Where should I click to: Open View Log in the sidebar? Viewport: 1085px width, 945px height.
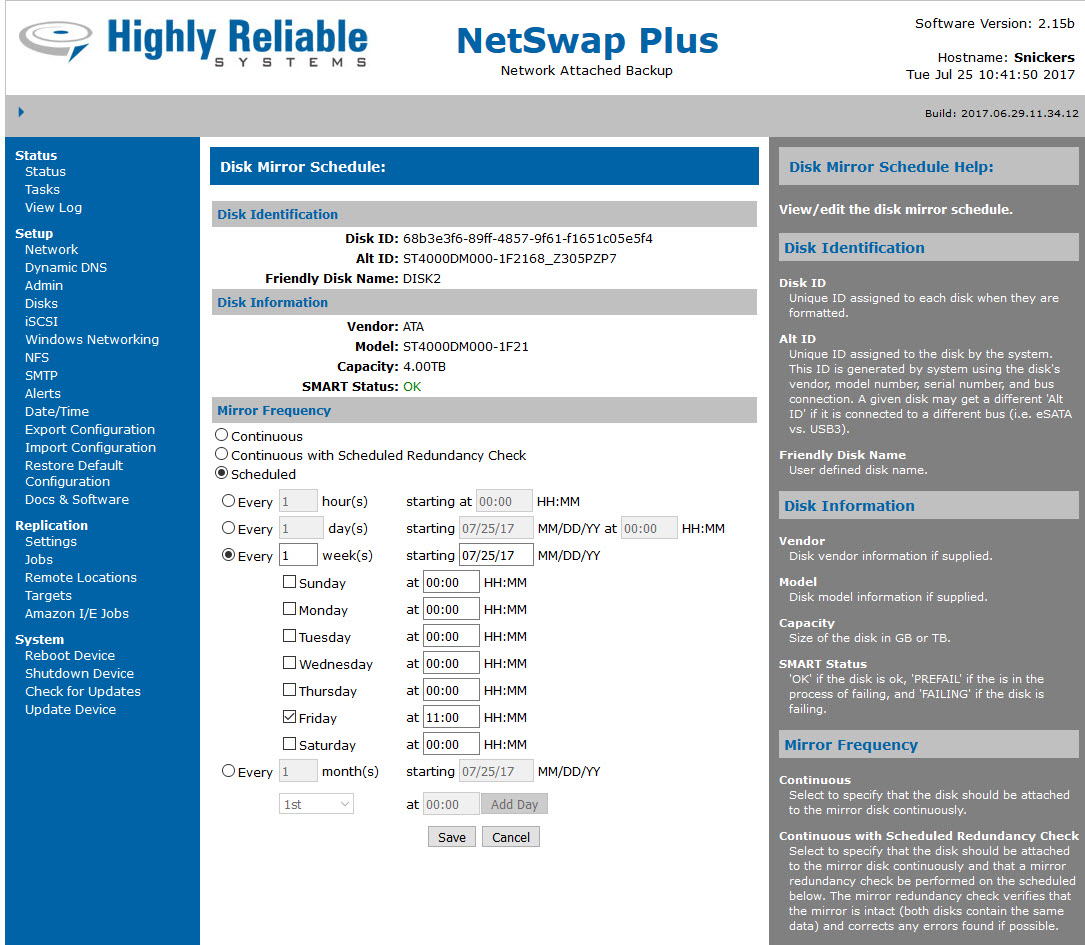[x=53, y=208]
